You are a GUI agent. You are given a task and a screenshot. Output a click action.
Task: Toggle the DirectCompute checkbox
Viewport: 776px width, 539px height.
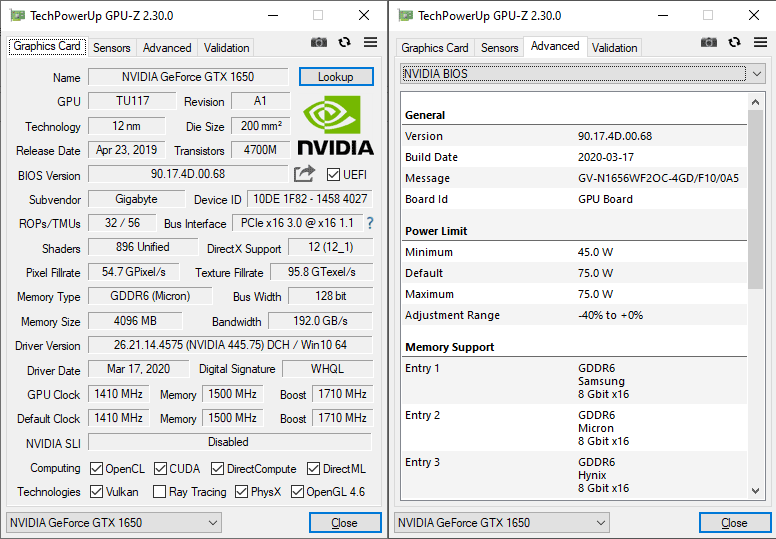pyautogui.click(x=217, y=468)
